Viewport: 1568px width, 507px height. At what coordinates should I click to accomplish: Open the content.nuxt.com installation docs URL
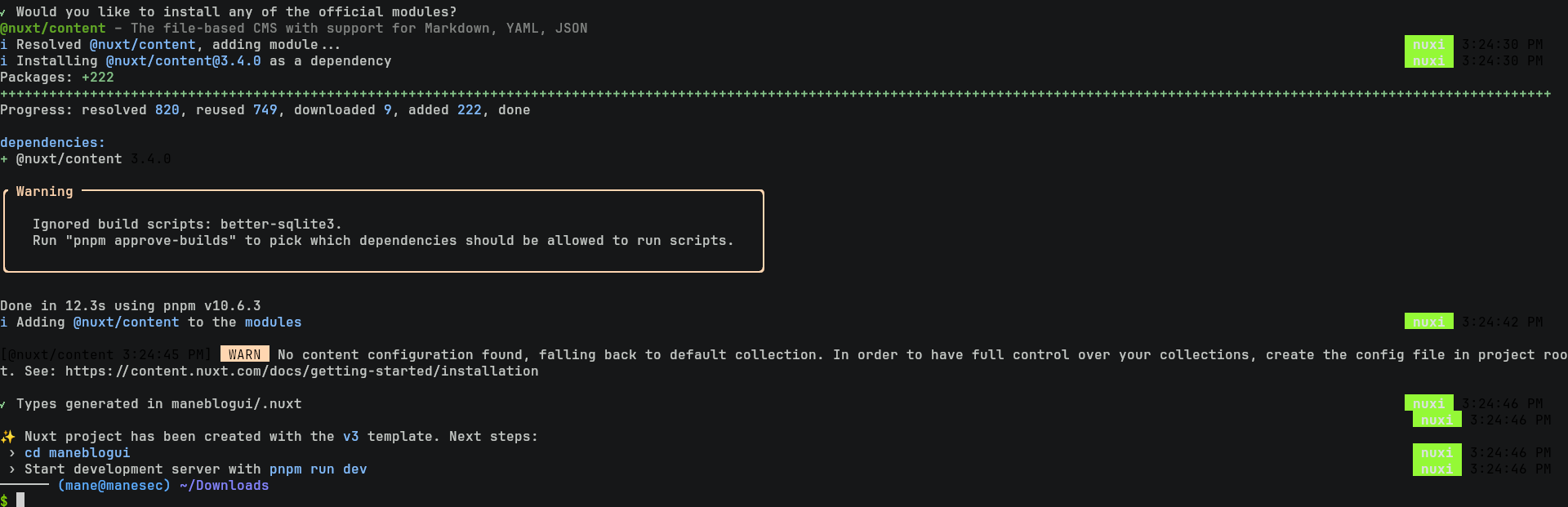pos(301,371)
